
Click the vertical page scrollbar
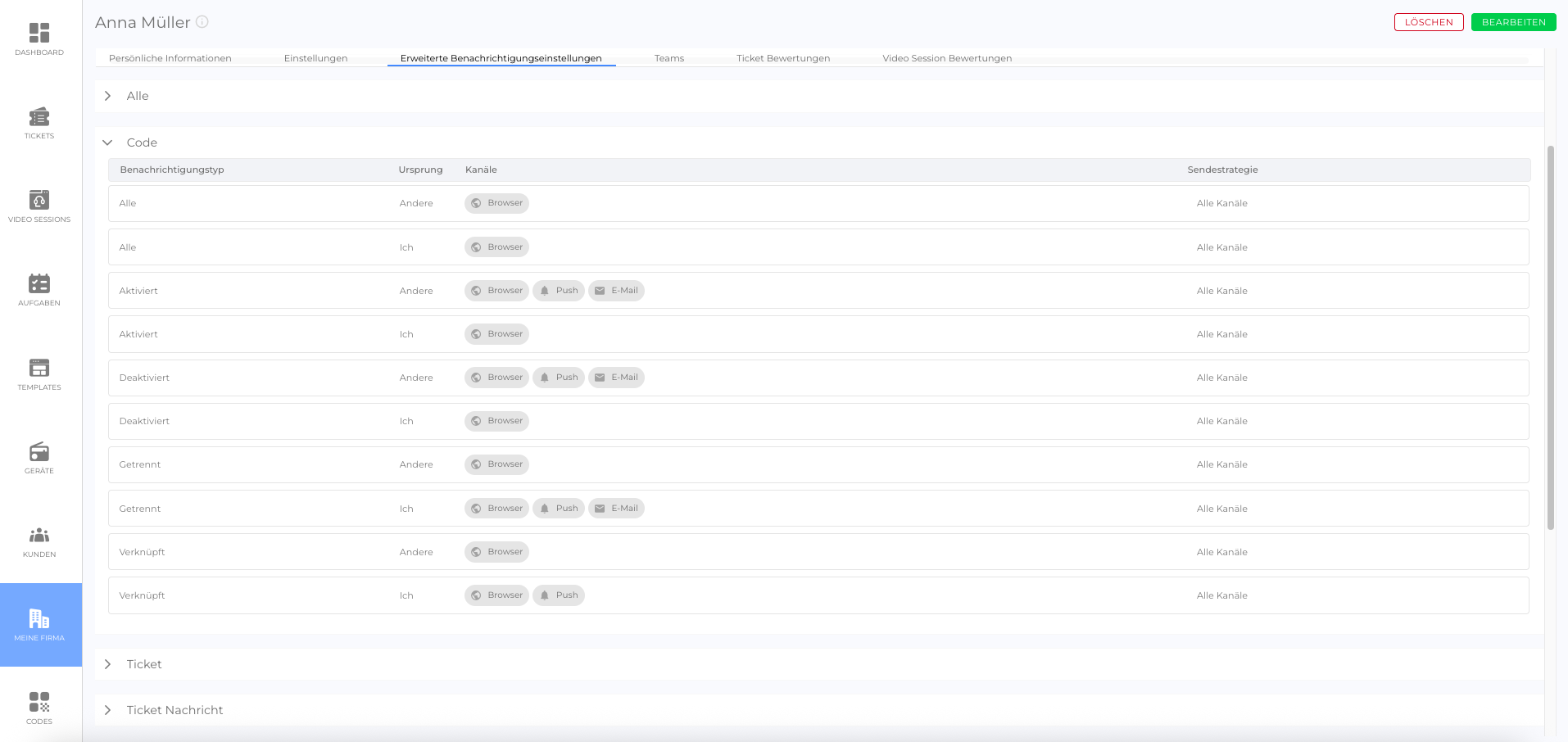(x=1550, y=336)
